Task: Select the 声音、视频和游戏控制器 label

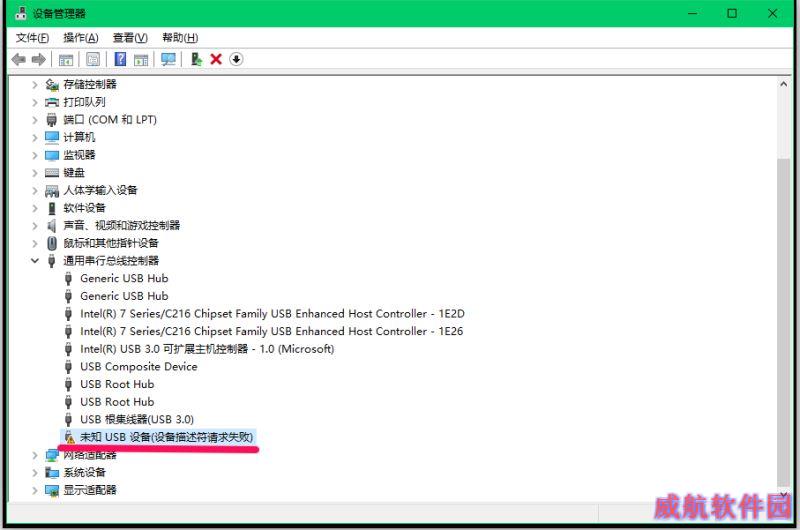Action: [x=121, y=225]
